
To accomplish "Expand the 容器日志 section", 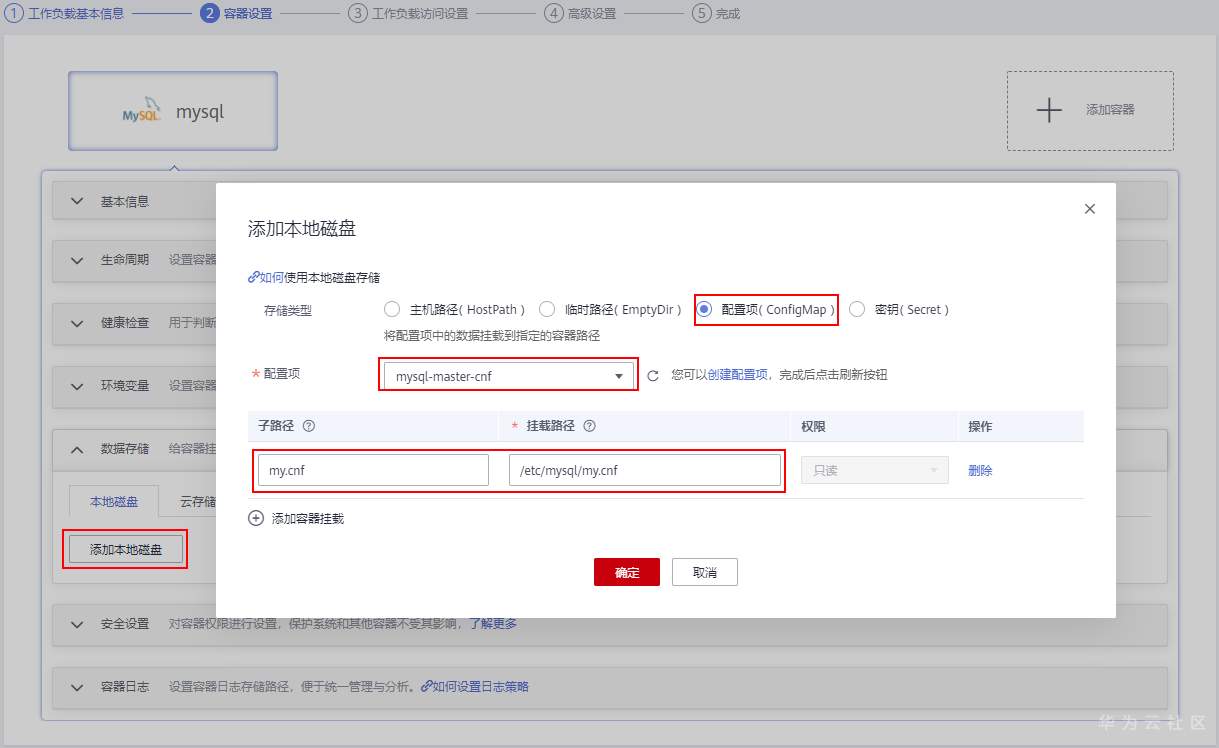I will click(x=78, y=687).
